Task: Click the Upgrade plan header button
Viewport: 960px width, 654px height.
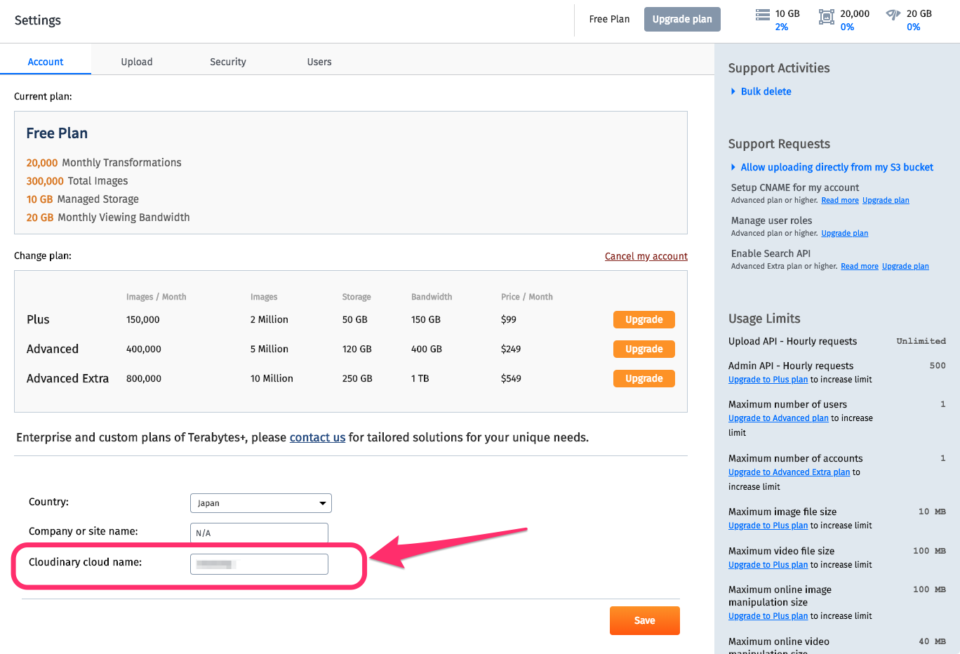Action: pos(682,19)
